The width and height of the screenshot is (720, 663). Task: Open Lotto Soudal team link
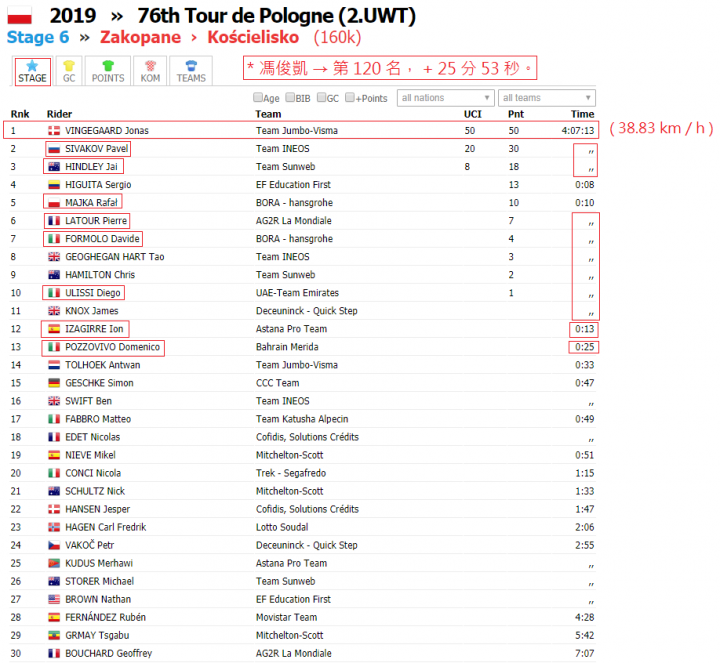(282, 527)
